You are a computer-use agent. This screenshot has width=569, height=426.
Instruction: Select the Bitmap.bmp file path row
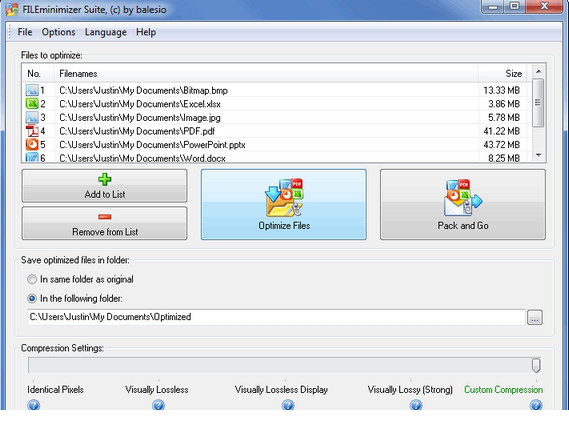tap(143, 90)
